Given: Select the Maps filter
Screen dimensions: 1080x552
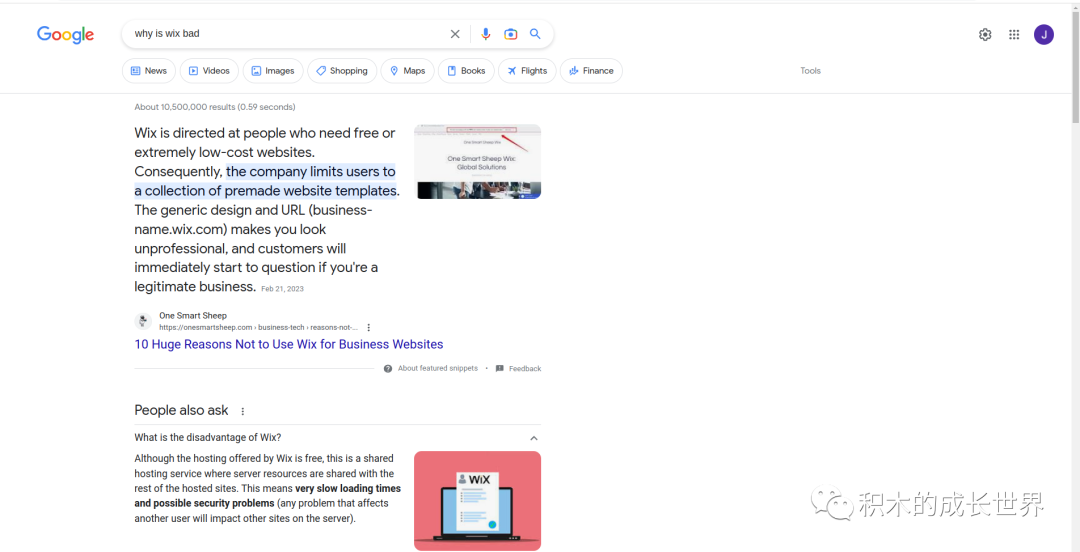Looking at the screenshot, I should (408, 71).
